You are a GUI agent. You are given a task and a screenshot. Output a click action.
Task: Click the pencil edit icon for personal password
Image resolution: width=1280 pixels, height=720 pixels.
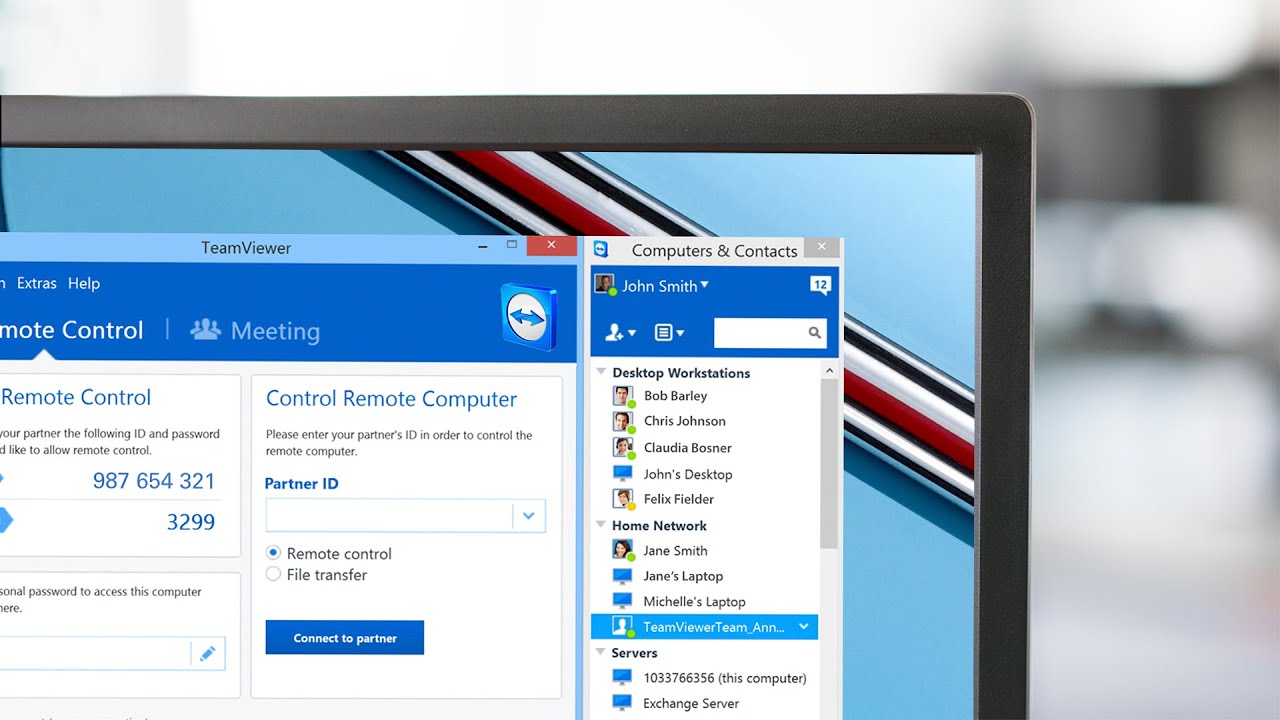[x=207, y=654]
